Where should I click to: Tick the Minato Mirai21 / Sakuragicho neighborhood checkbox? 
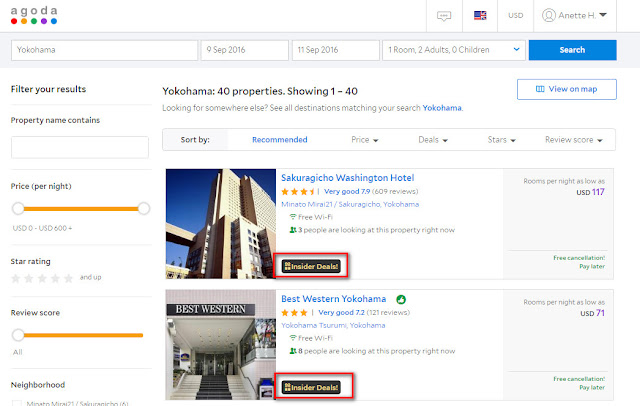tap(17, 403)
